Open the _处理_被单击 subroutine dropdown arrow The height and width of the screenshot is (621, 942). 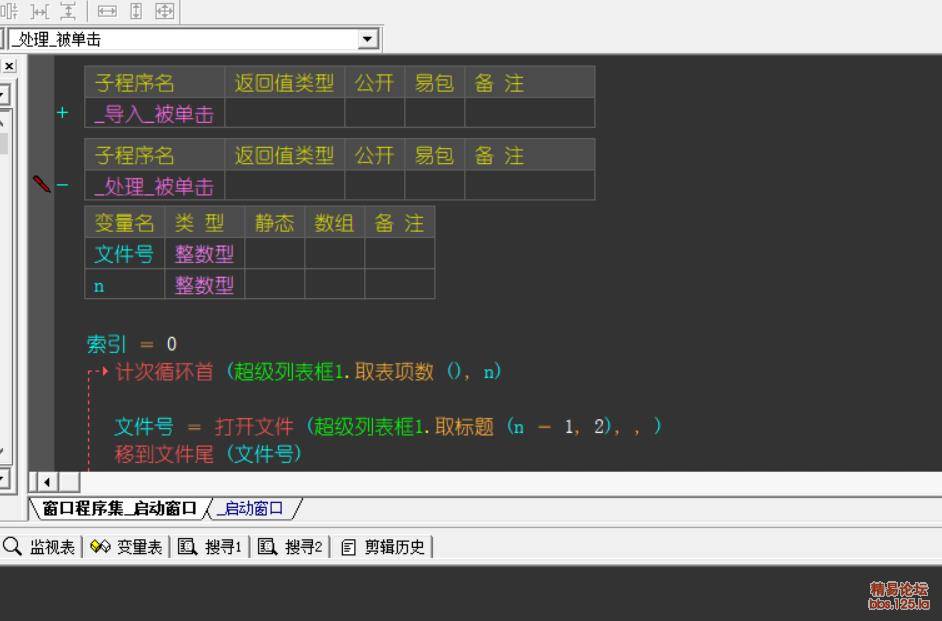pos(368,40)
